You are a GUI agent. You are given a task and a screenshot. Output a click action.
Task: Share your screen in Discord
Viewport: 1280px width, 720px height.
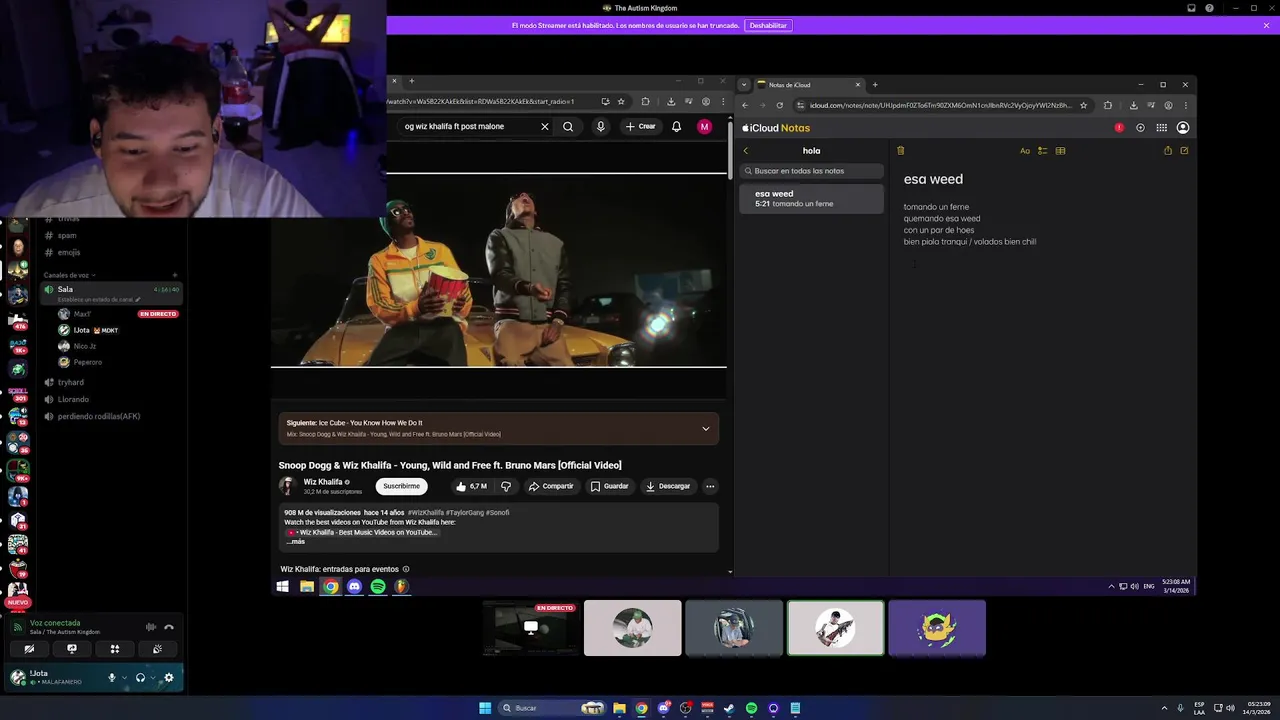tap(72, 649)
